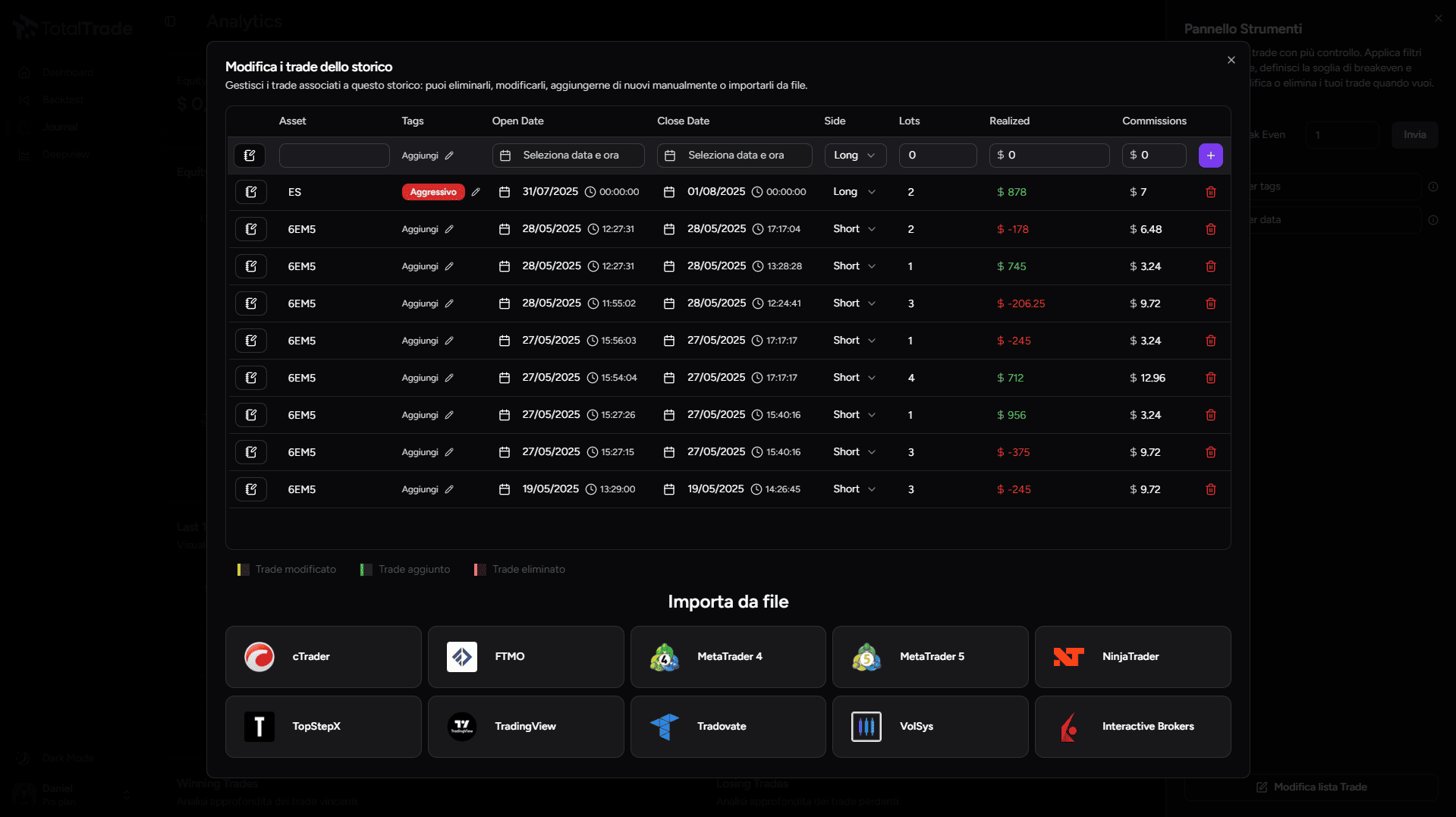Click the clock icon next to 12:24:41 close time

(757, 303)
